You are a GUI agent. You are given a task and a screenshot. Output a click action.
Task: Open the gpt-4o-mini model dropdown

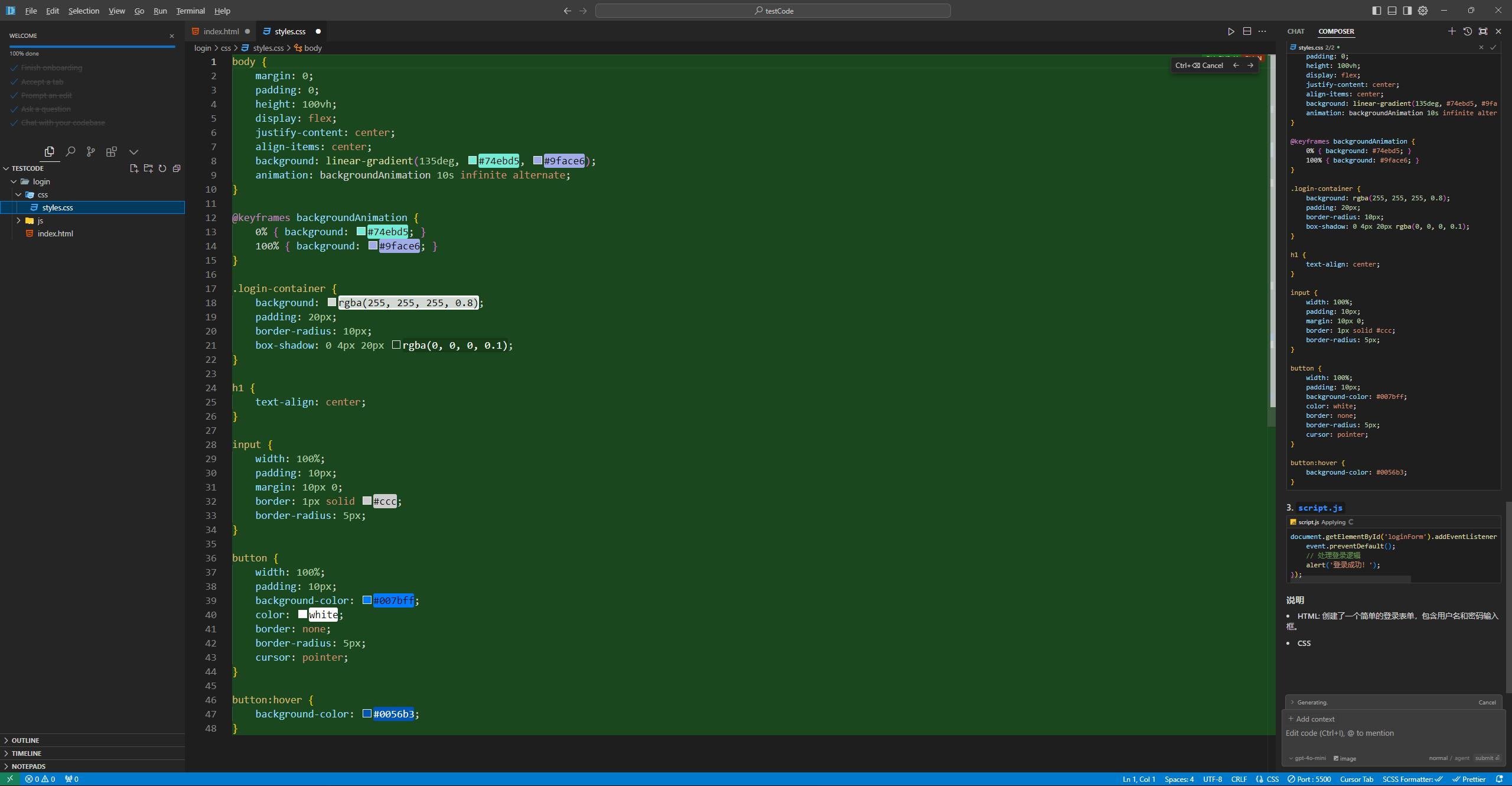point(1308,758)
